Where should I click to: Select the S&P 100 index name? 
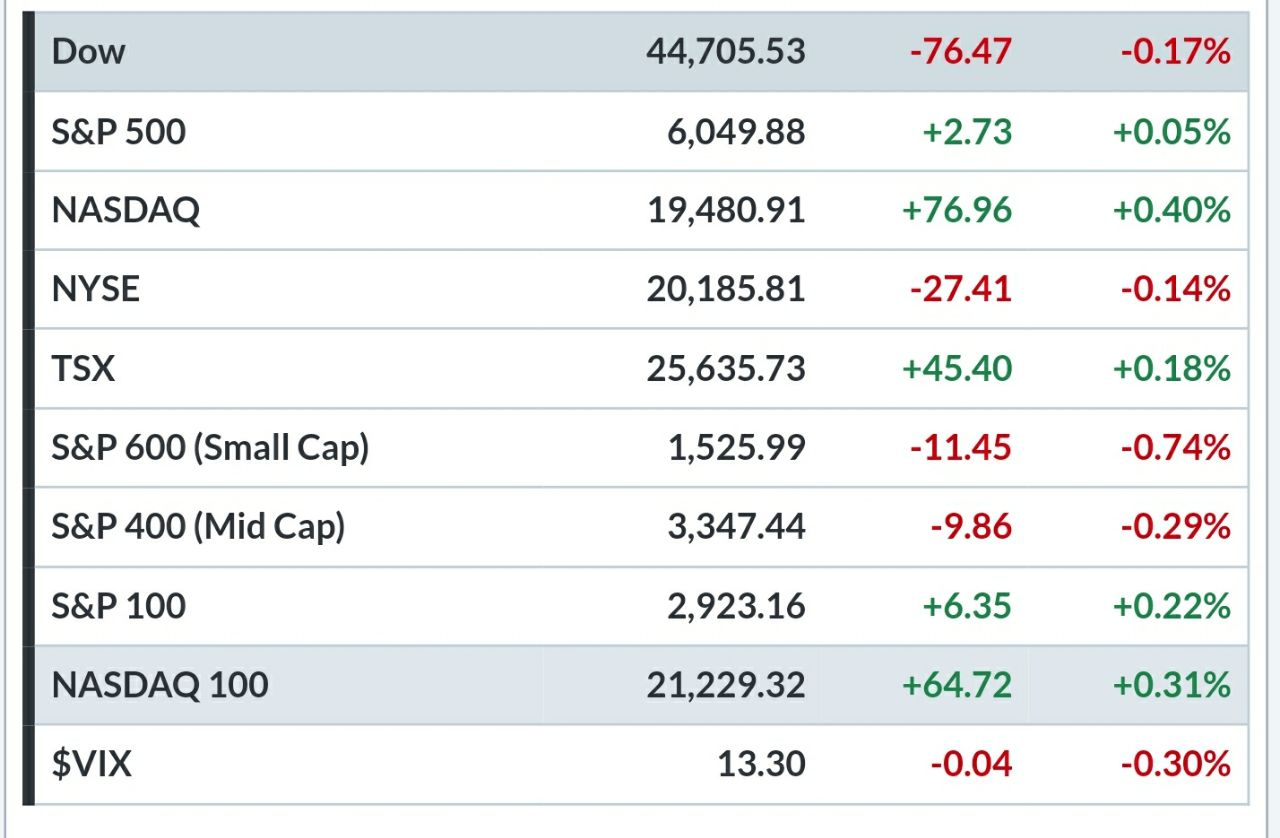[118, 605]
